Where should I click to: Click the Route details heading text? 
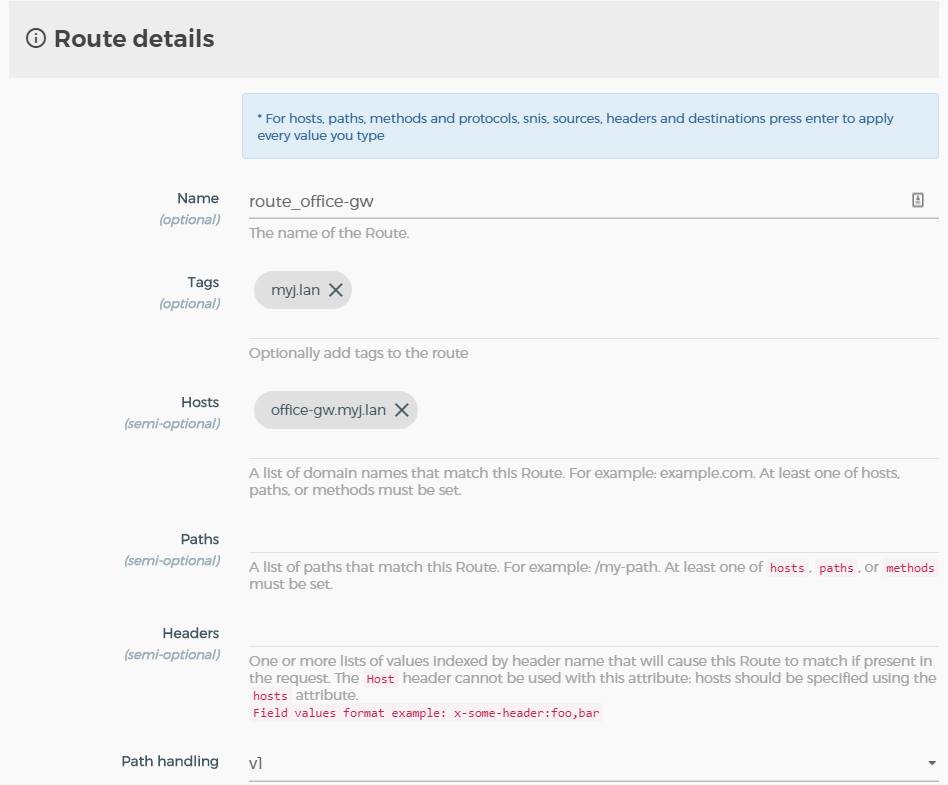[134, 39]
